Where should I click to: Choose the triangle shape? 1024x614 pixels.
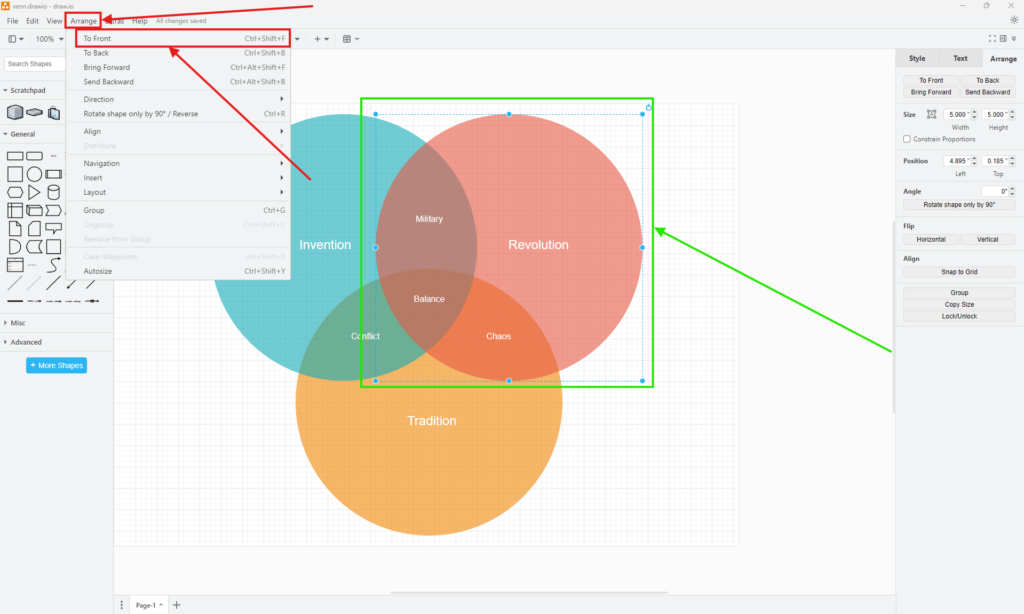click(34, 192)
